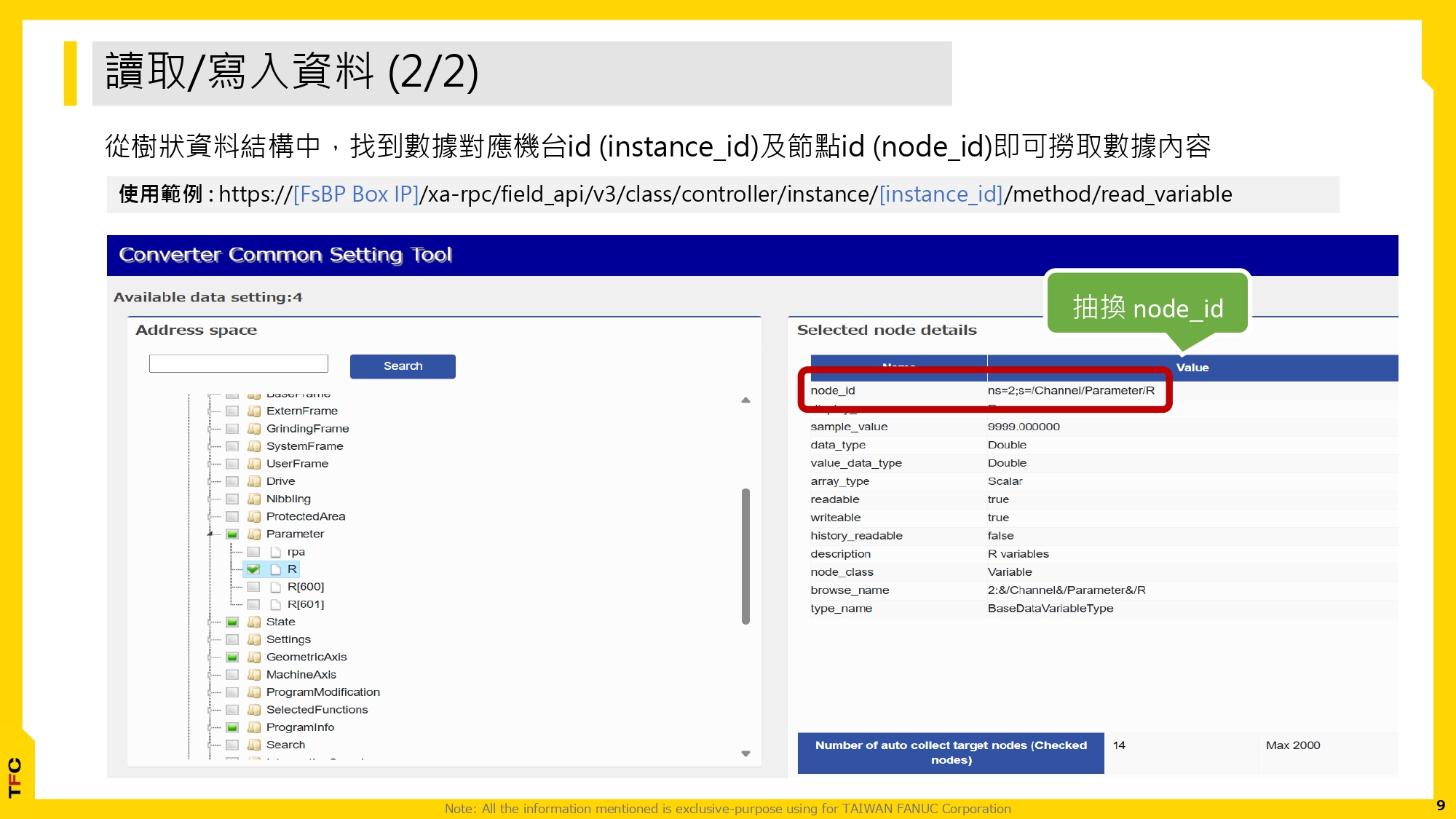
Task: Check the R[601] checkbox
Action: [x=253, y=604]
